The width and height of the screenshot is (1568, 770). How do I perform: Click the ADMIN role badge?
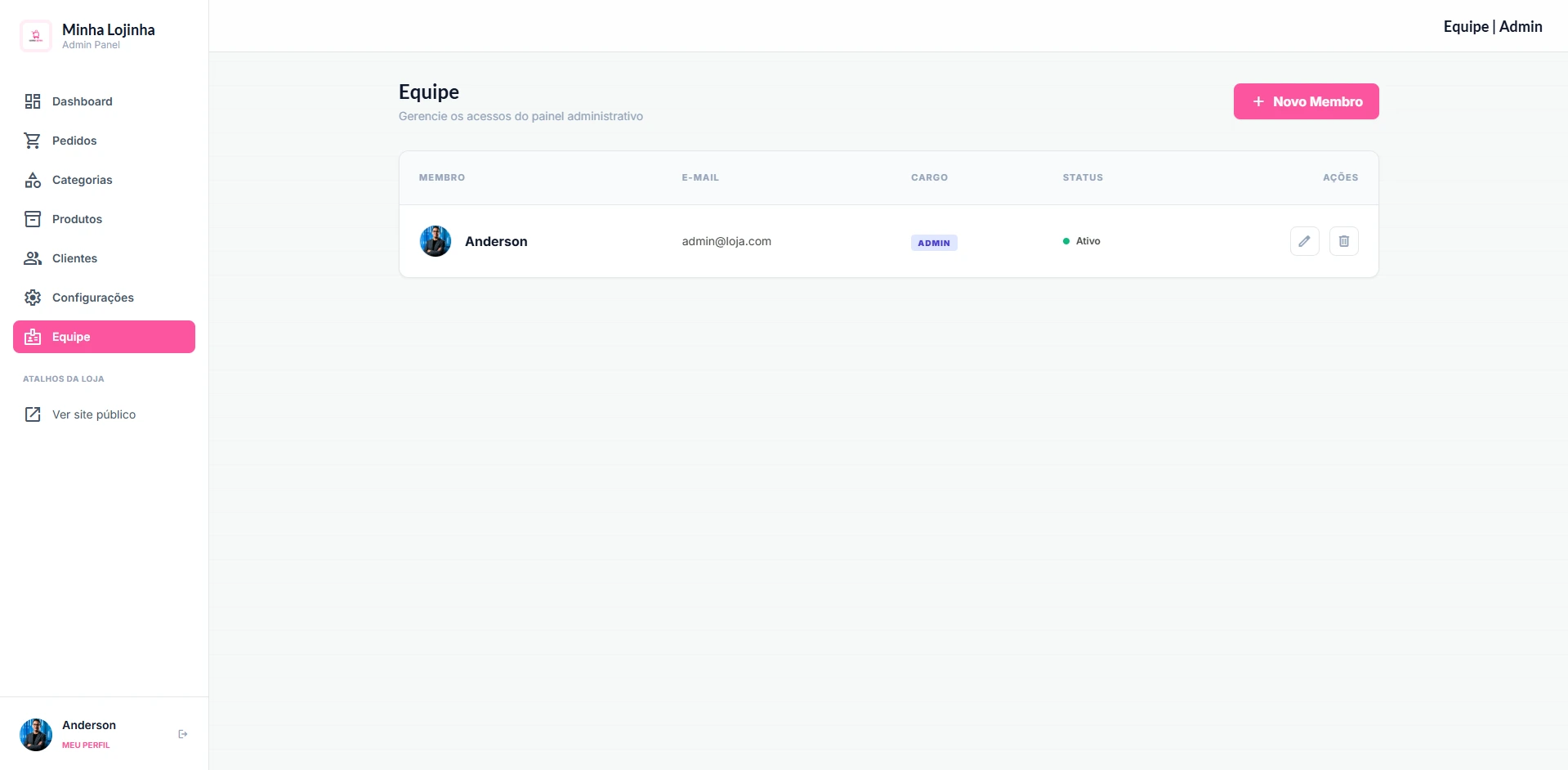[x=933, y=243]
